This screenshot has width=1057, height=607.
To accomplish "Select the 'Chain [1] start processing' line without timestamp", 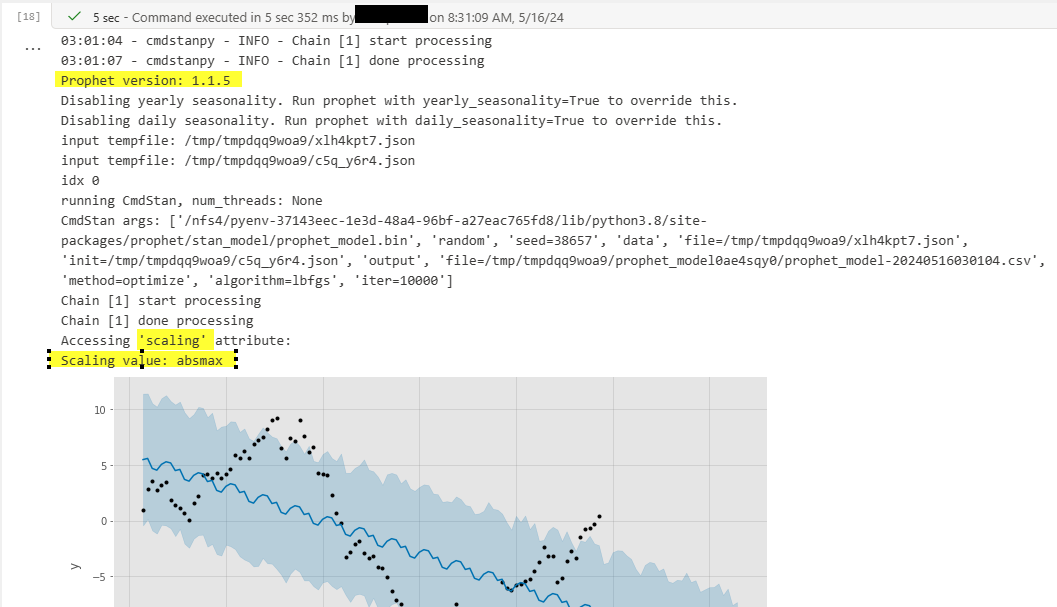I will 160,301.
